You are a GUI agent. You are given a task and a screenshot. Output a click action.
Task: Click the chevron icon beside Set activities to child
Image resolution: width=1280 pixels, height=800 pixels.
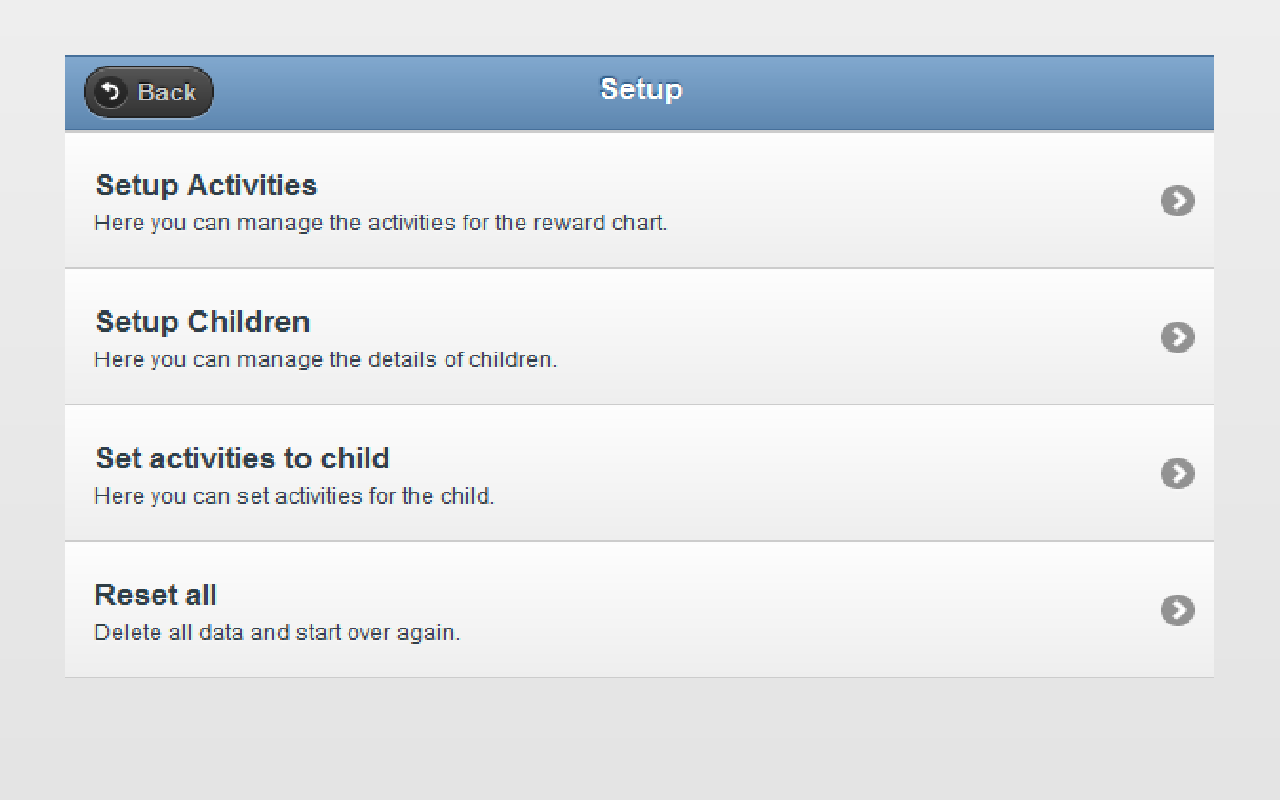(1178, 474)
